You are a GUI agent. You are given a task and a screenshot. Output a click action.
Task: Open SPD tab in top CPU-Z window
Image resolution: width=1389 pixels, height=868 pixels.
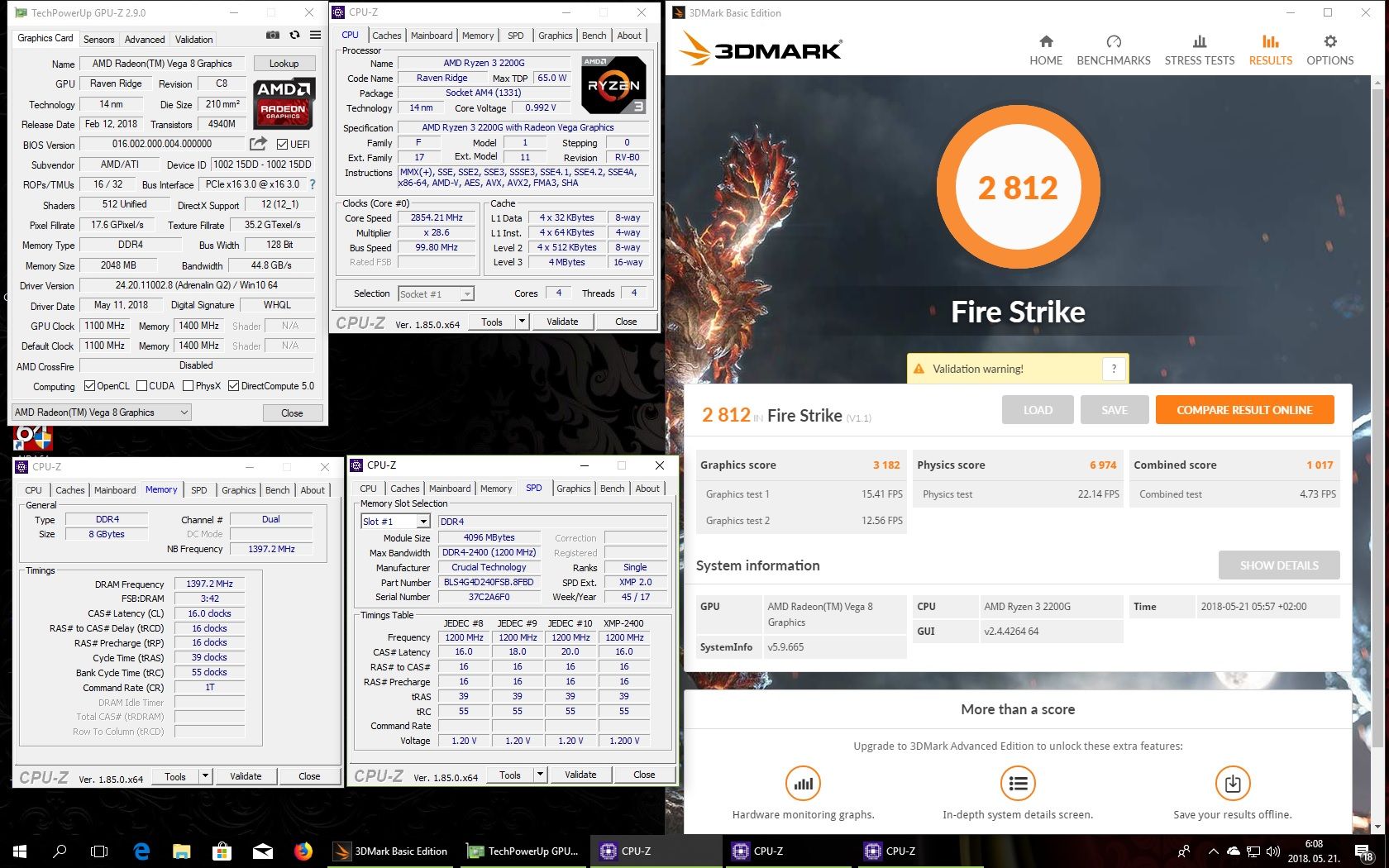pos(516,36)
